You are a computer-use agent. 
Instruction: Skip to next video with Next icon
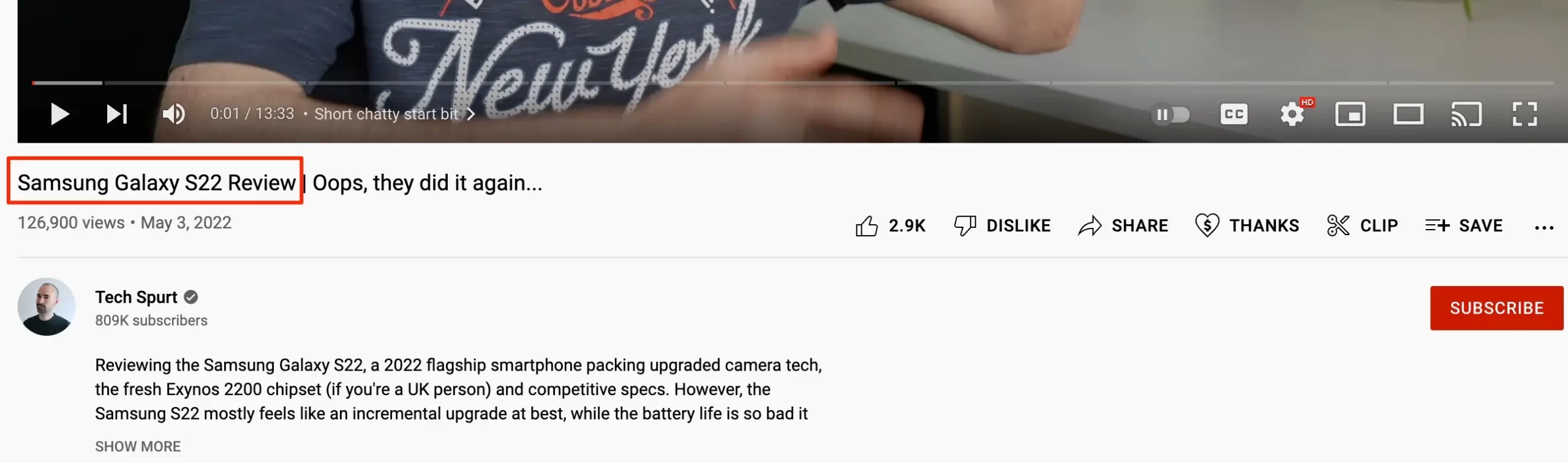tap(116, 114)
